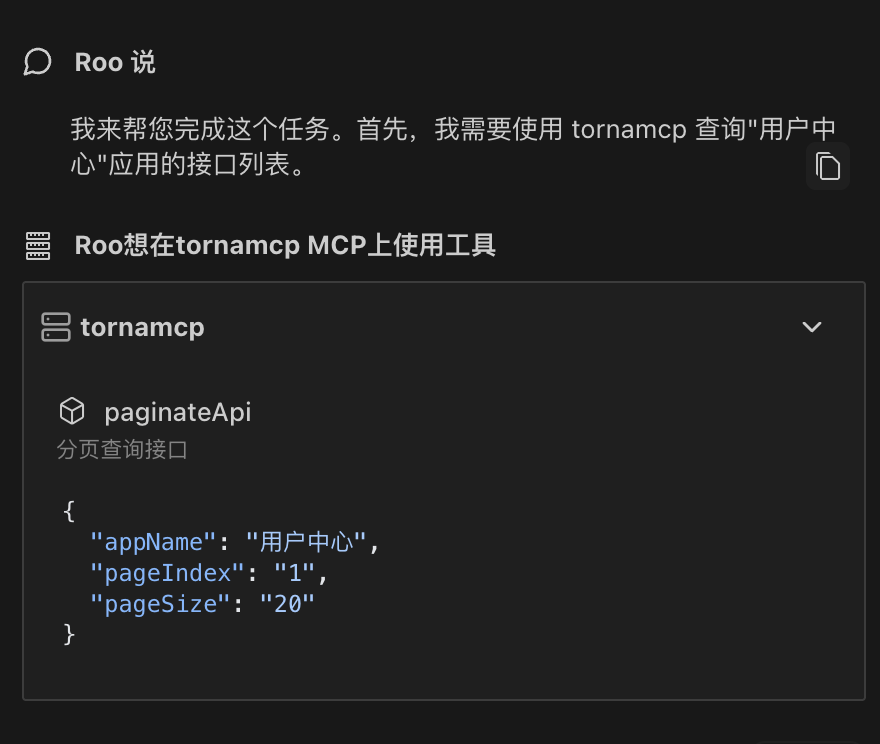Click the "Roo 说" header label
The height and width of the screenshot is (744, 880).
pyautogui.click(x=115, y=62)
